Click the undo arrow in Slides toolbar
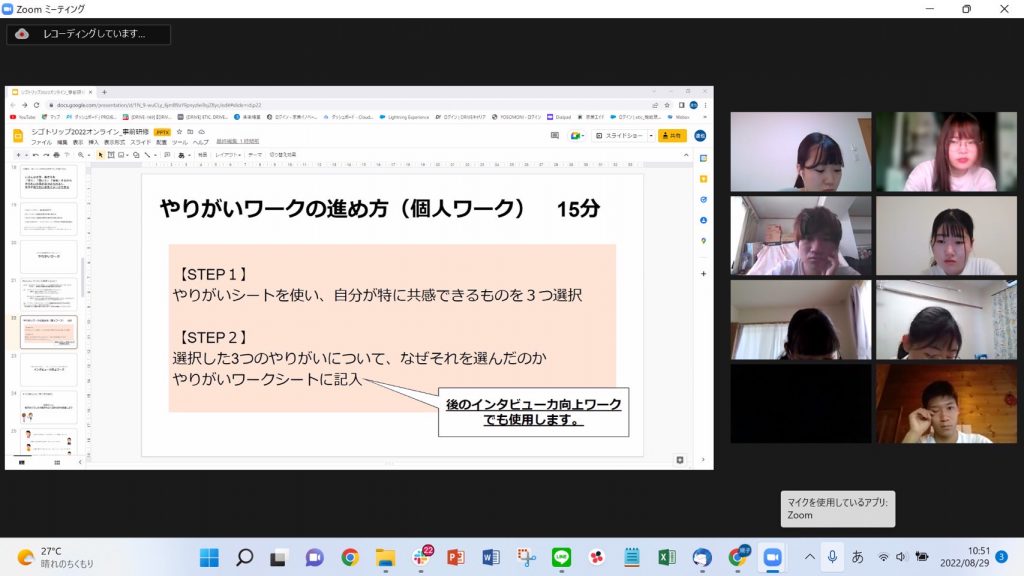1024x576 pixels. (x=35, y=155)
